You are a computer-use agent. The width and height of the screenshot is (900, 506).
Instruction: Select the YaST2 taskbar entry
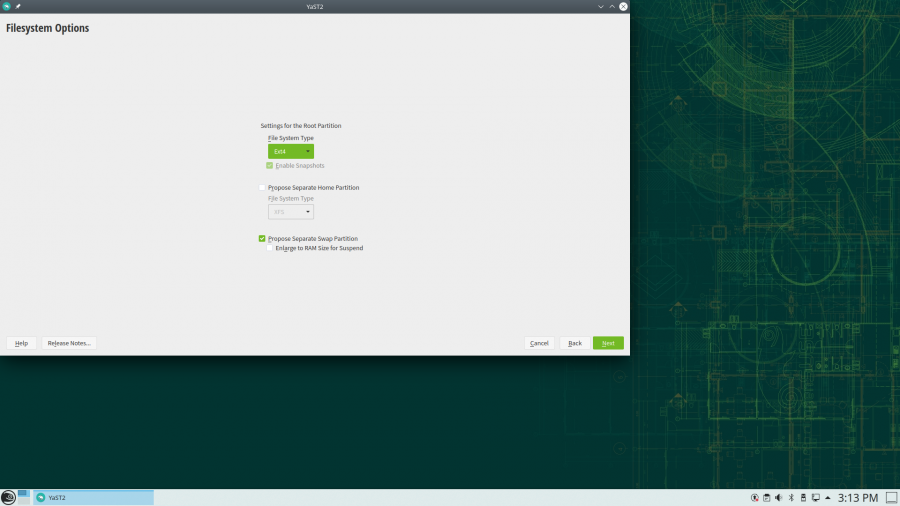93,497
